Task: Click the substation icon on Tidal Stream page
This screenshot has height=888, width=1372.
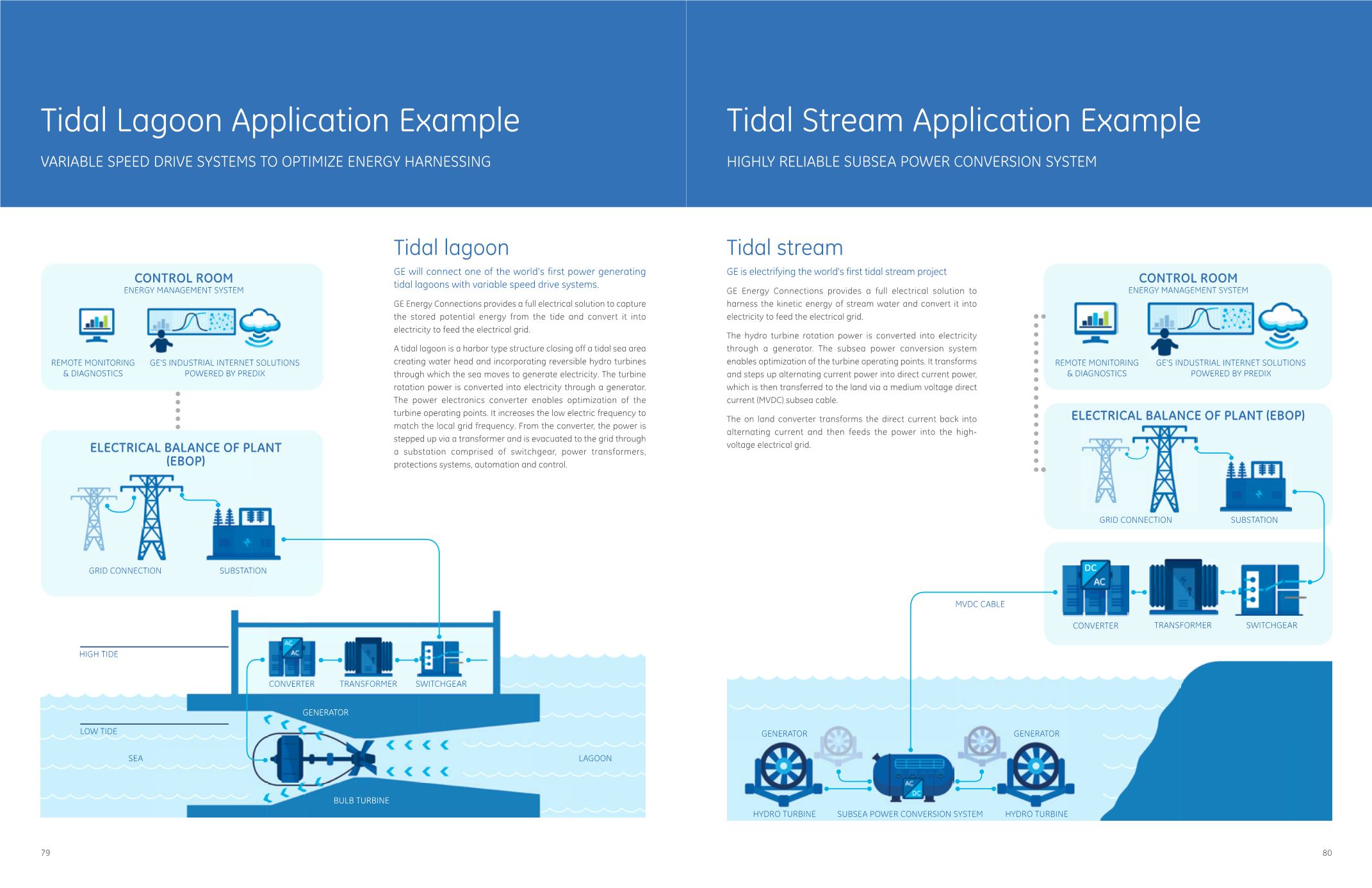Action: tap(1255, 486)
